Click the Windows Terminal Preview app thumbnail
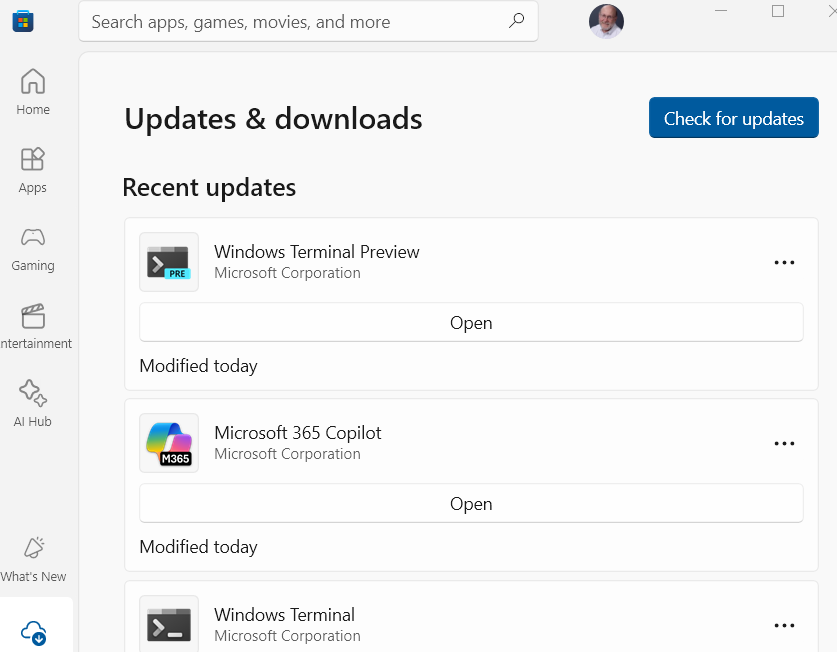 pos(169,262)
